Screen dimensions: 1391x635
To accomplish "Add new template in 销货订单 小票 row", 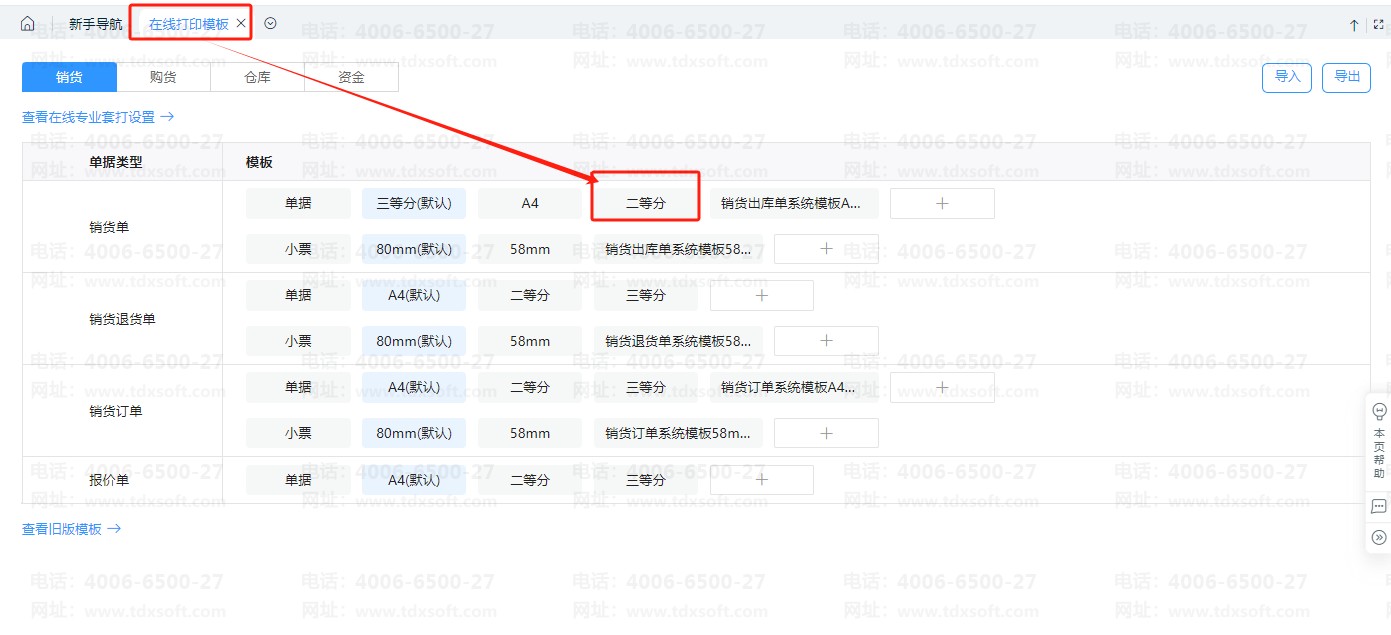I will coord(826,433).
